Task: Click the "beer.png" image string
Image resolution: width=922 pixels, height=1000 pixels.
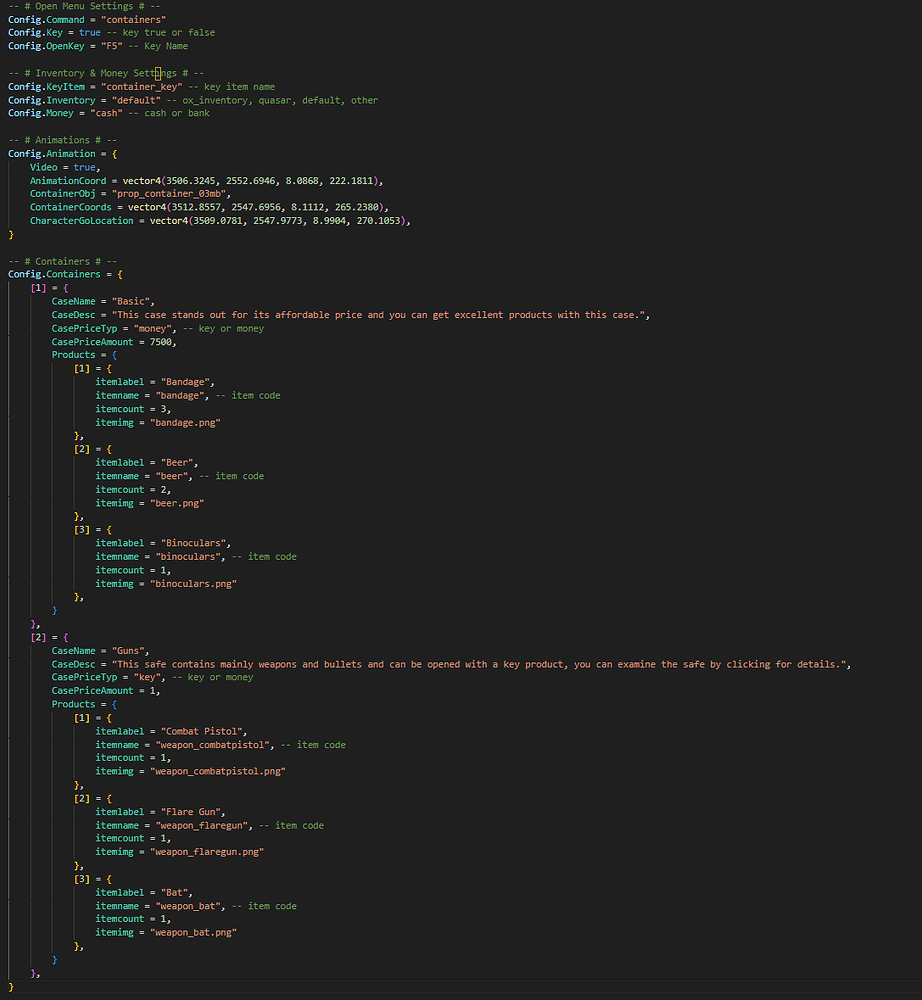Action: click(177, 503)
